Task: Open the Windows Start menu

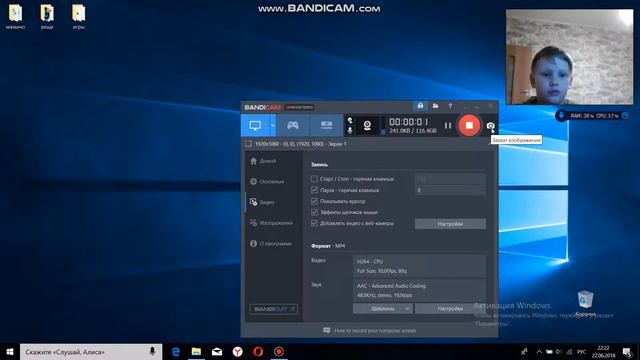Action: click(x=10, y=352)
